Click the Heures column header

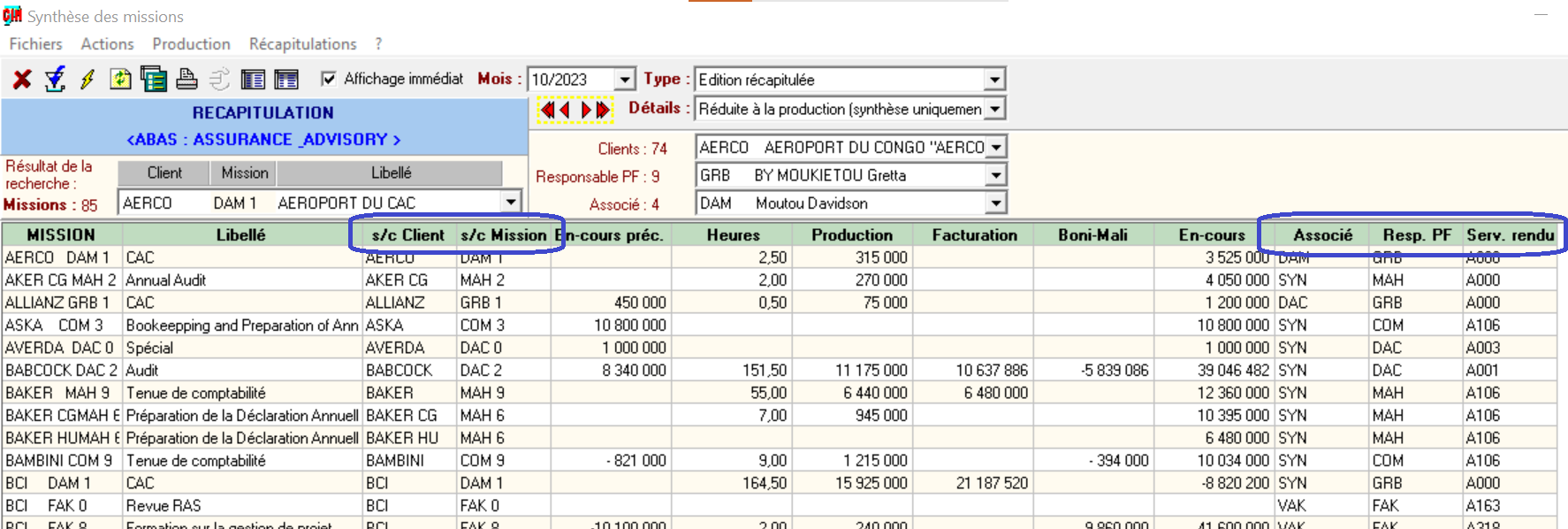tap(733, 234)
